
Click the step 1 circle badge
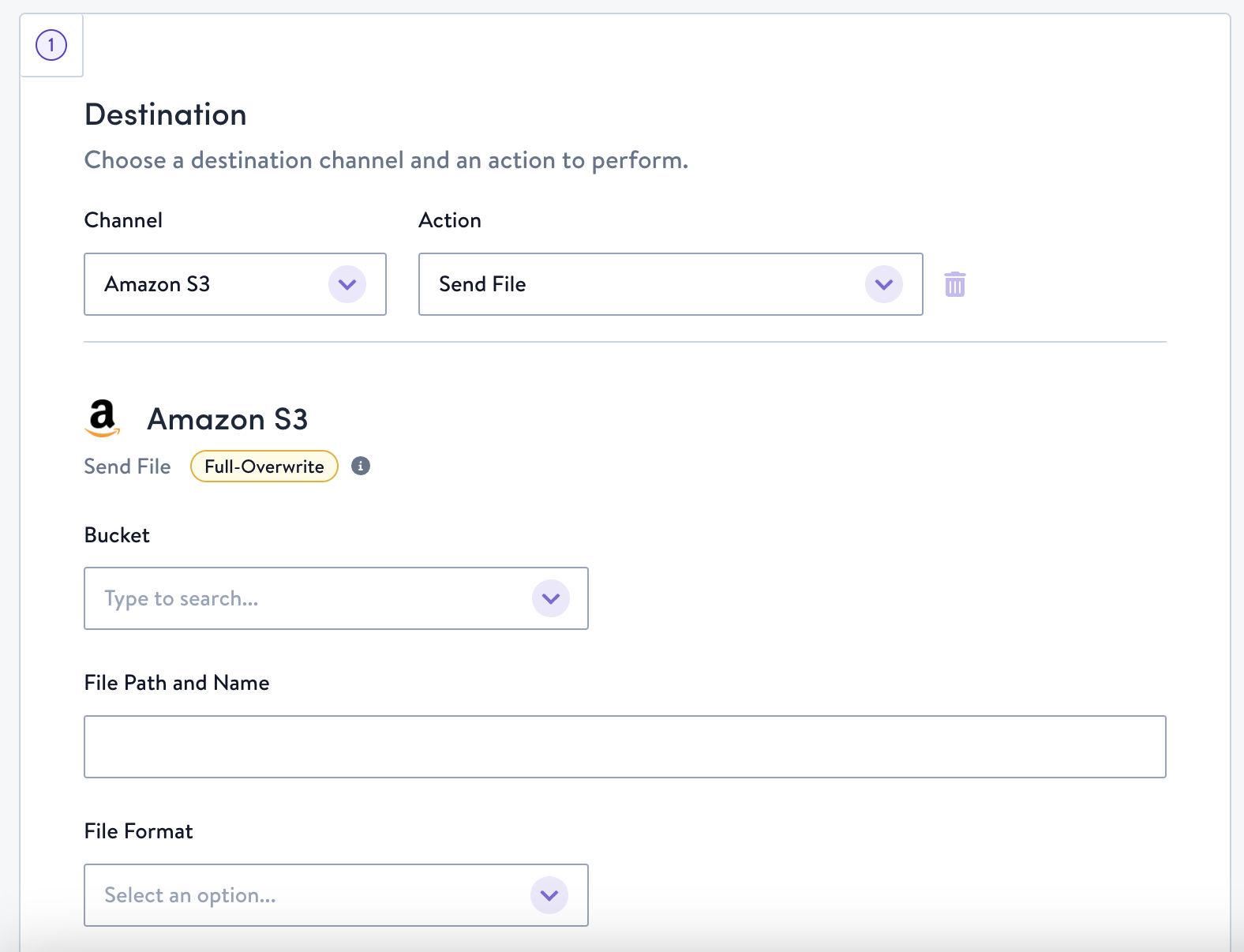pos(51,45)
